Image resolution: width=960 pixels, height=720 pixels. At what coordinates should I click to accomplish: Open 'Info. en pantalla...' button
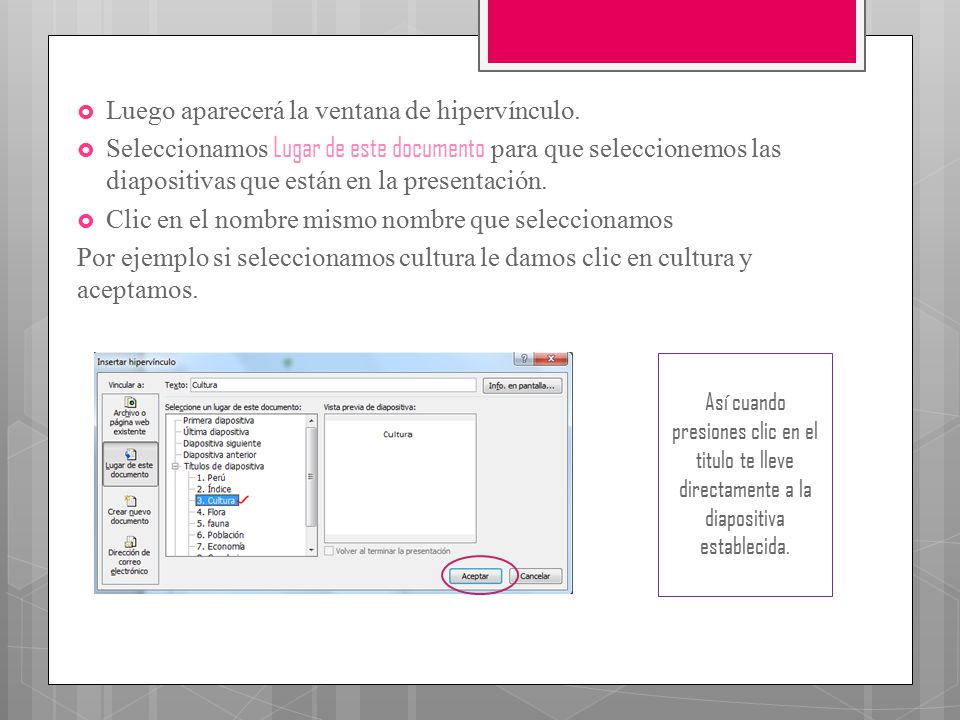click(x=522, y=386)
